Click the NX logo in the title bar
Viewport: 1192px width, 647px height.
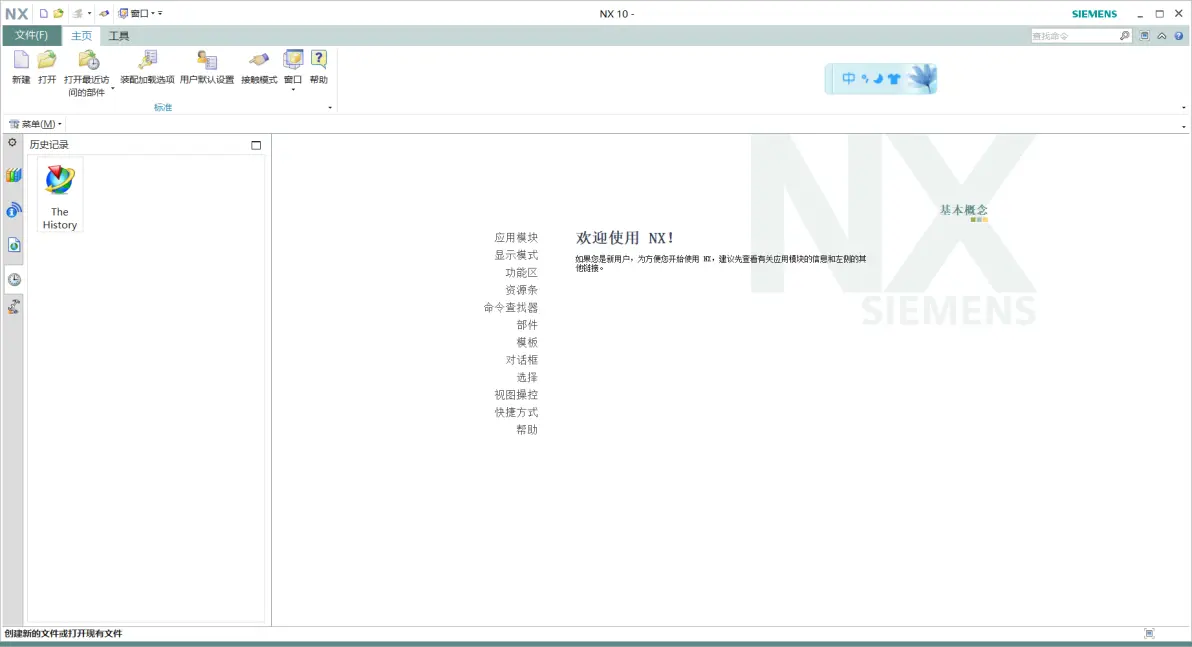tap(17, 14)
